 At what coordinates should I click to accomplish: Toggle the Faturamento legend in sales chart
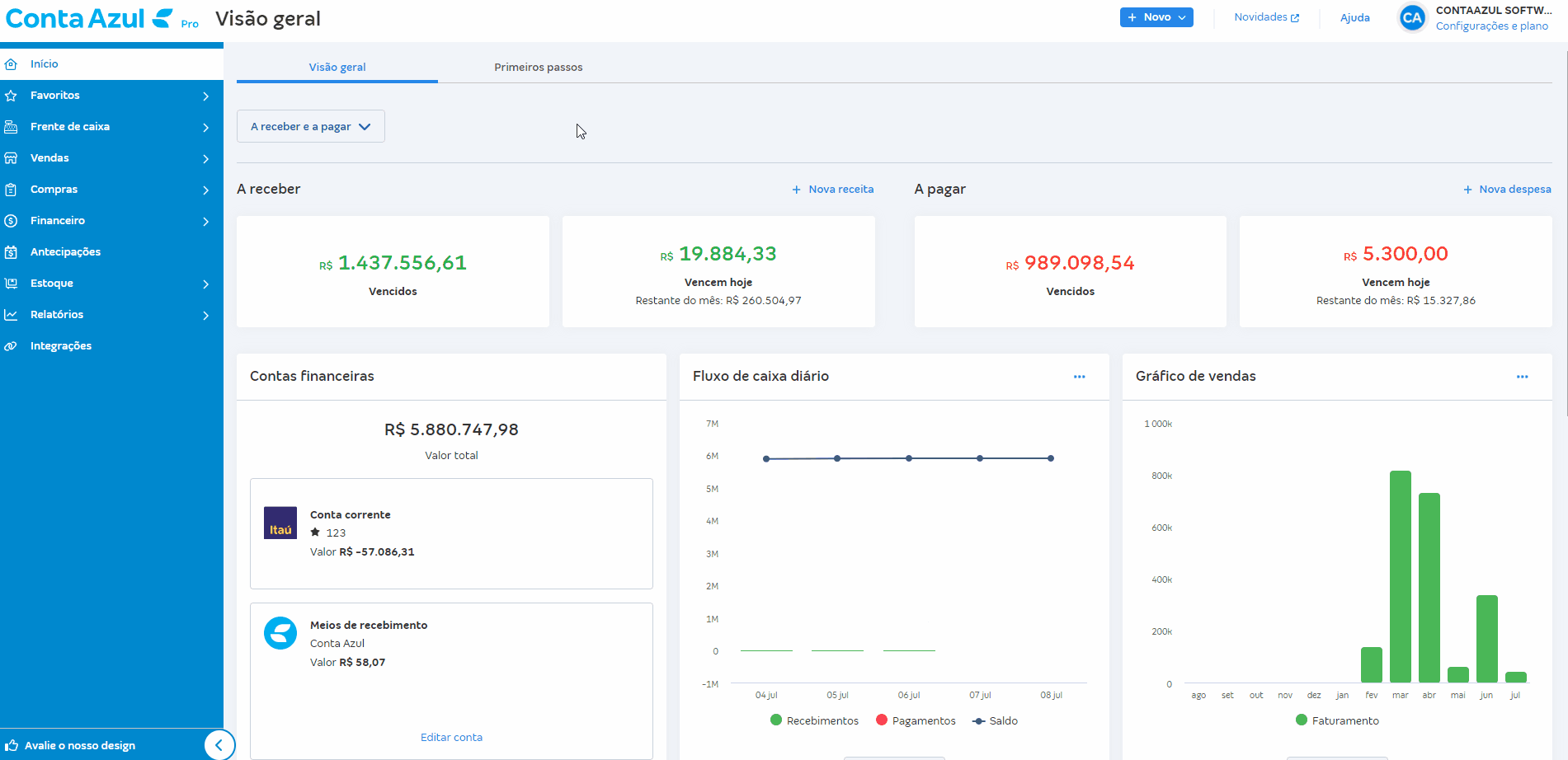(1337, 720)
